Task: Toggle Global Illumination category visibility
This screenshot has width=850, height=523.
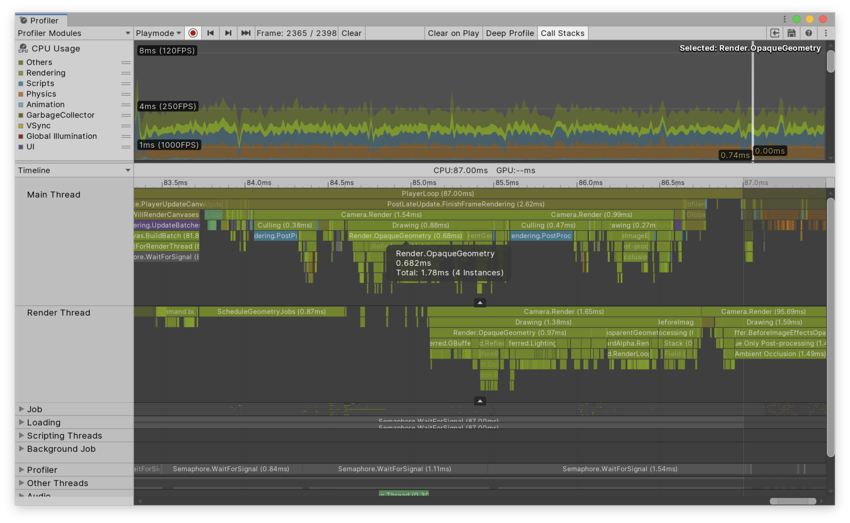Action: 21,137
